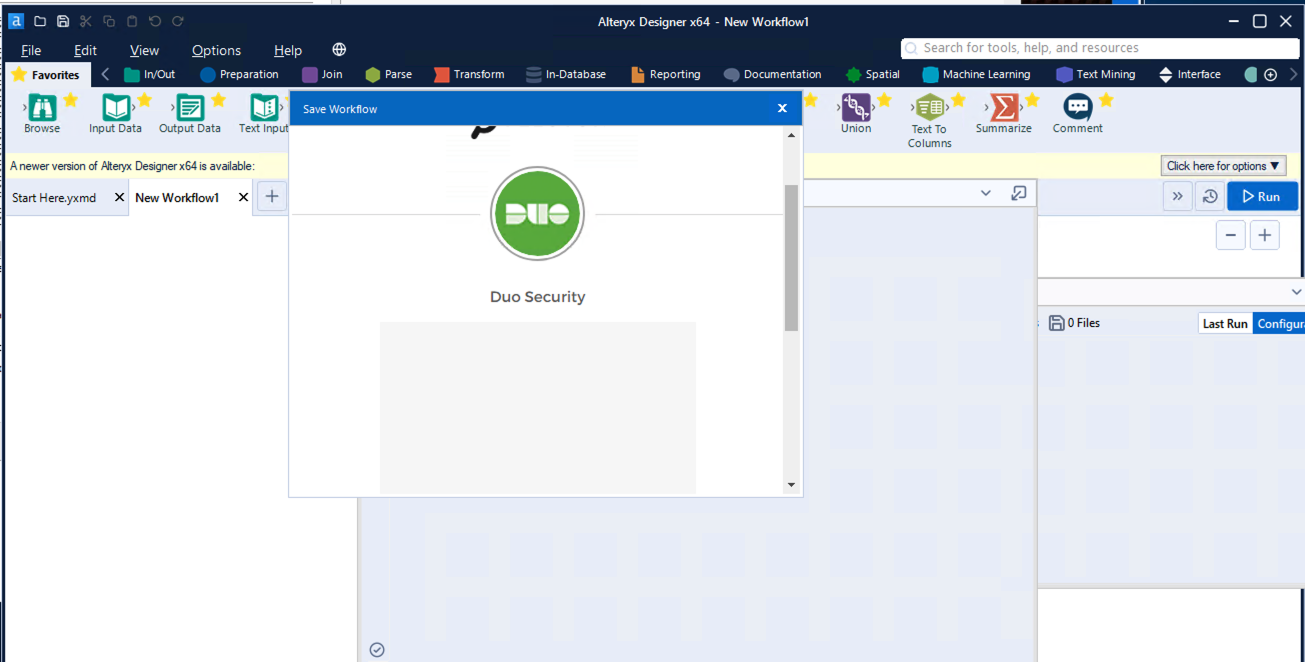Viewport: 1305px width, 662px height.
Task: Click the 0 Files save icon
Action: coord(1056,323)
